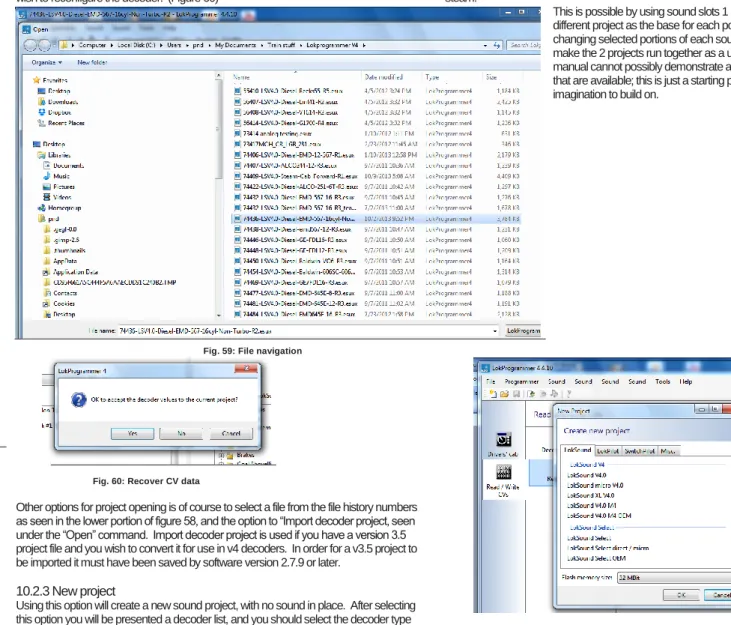Select the prd user folder in the tree

[49, 219]
